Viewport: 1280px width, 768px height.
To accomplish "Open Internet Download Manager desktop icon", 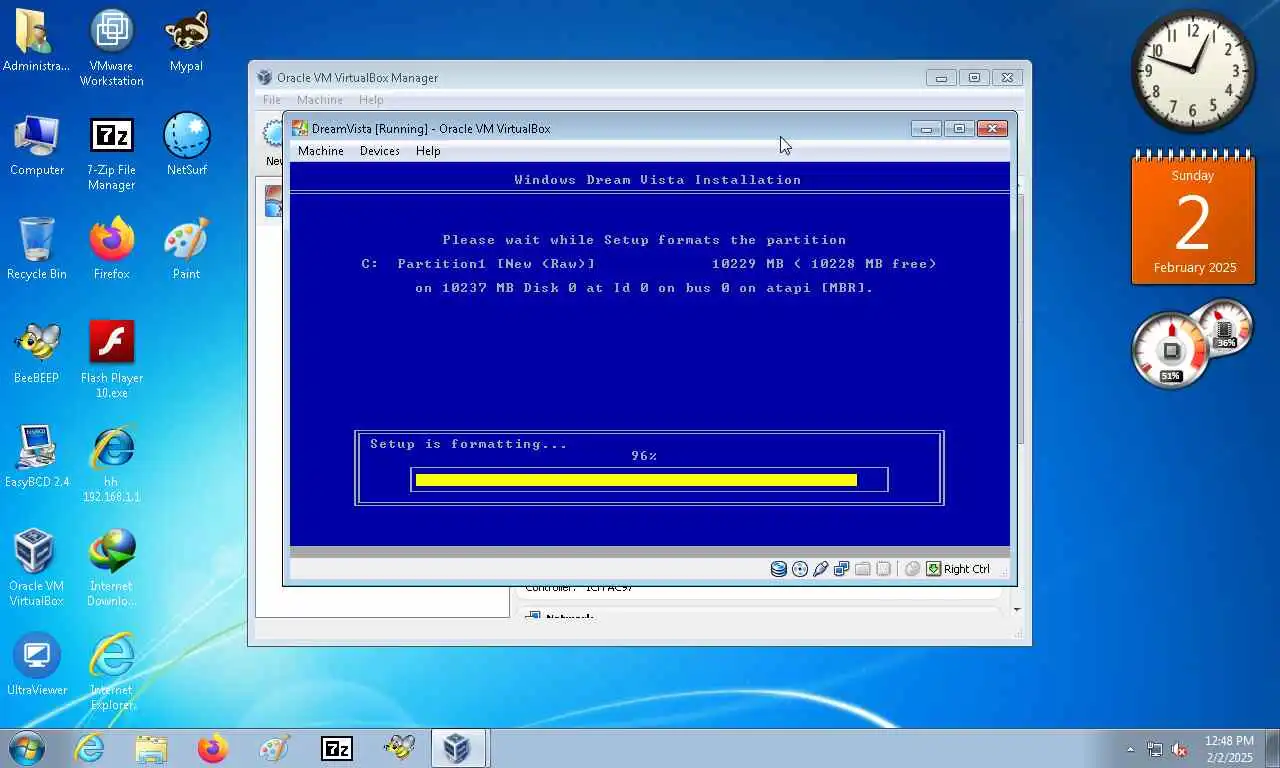I will pyautogui.click(x=112, y=568).
